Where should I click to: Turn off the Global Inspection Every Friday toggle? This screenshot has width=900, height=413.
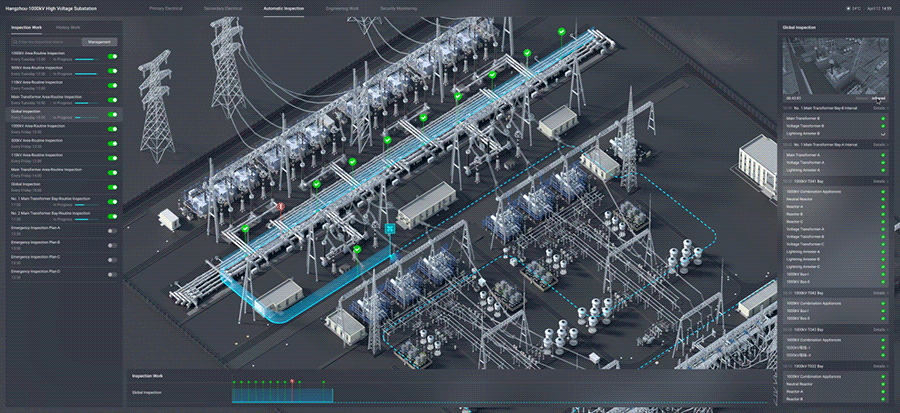[112, 188]
